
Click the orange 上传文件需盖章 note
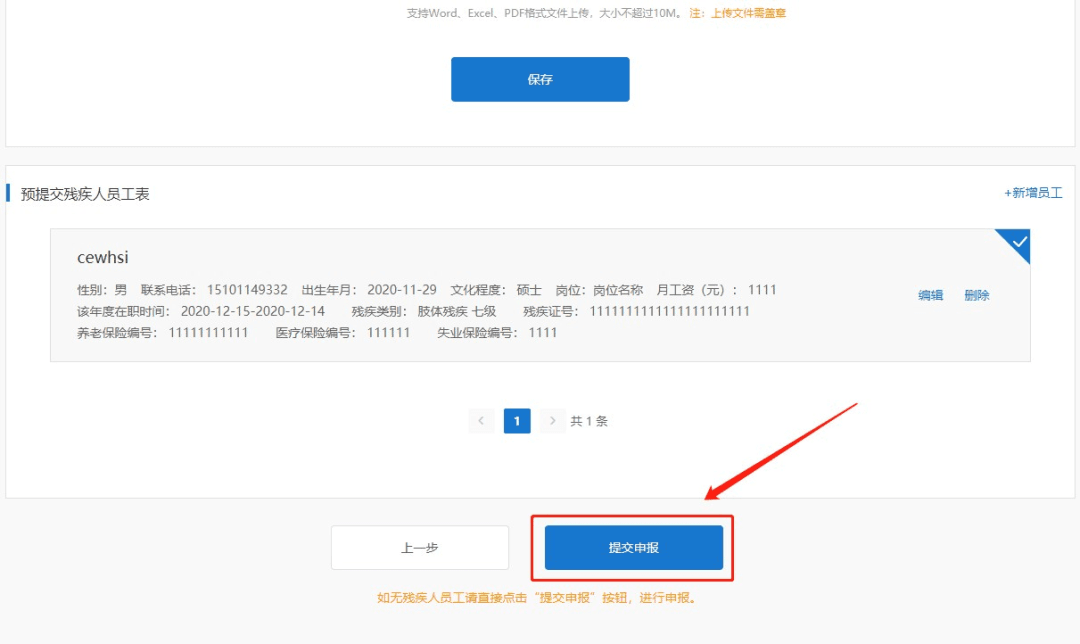click(x=748, y=13)
